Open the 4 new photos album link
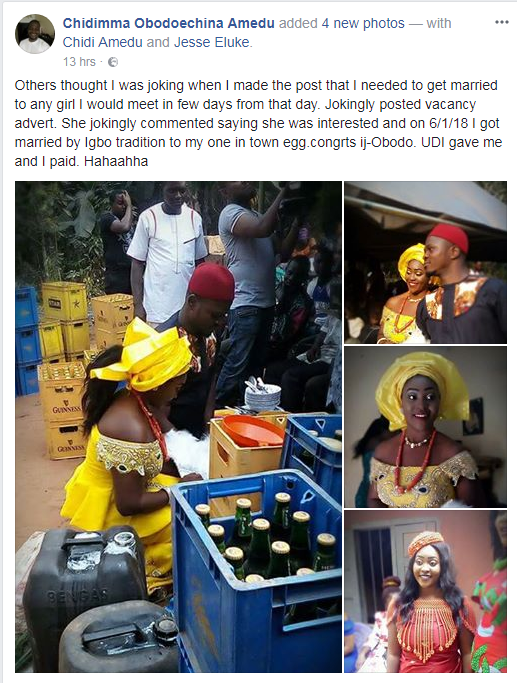517x683 pixels. click(x=363, y=23)
